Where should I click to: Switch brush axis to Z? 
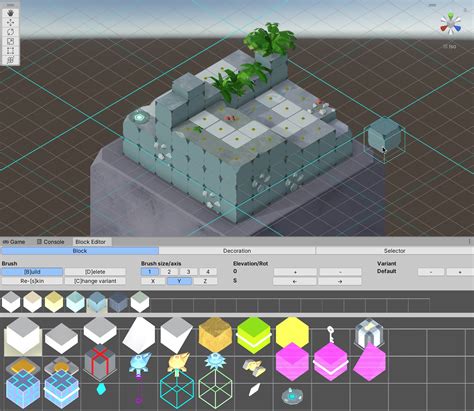coord(205,281)
